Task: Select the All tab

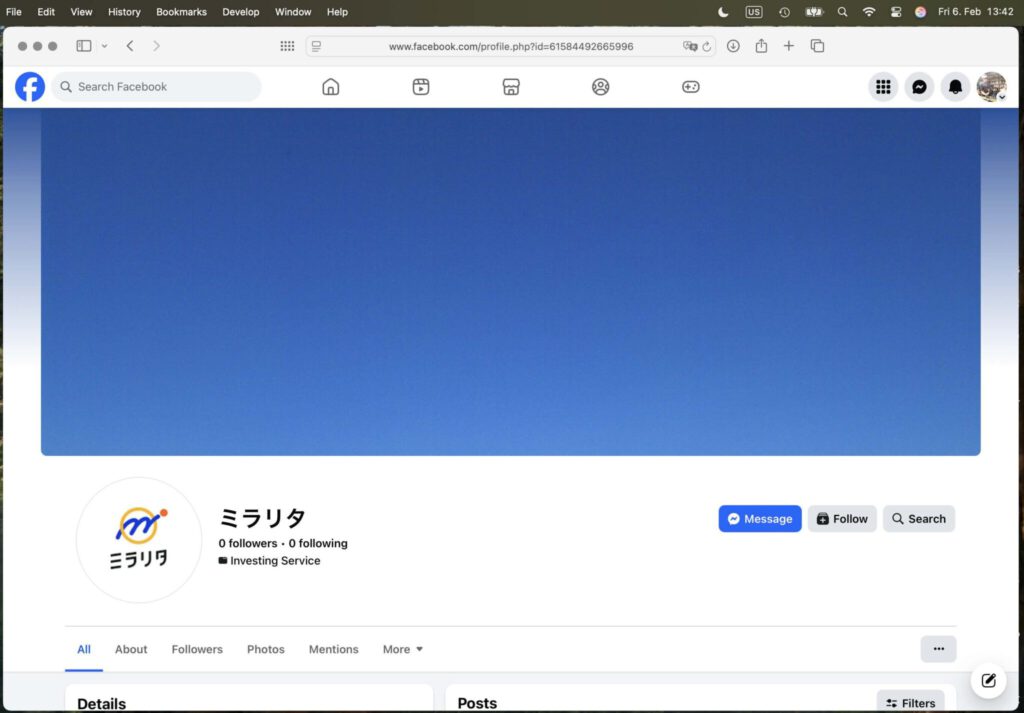Action: point(84,649)
